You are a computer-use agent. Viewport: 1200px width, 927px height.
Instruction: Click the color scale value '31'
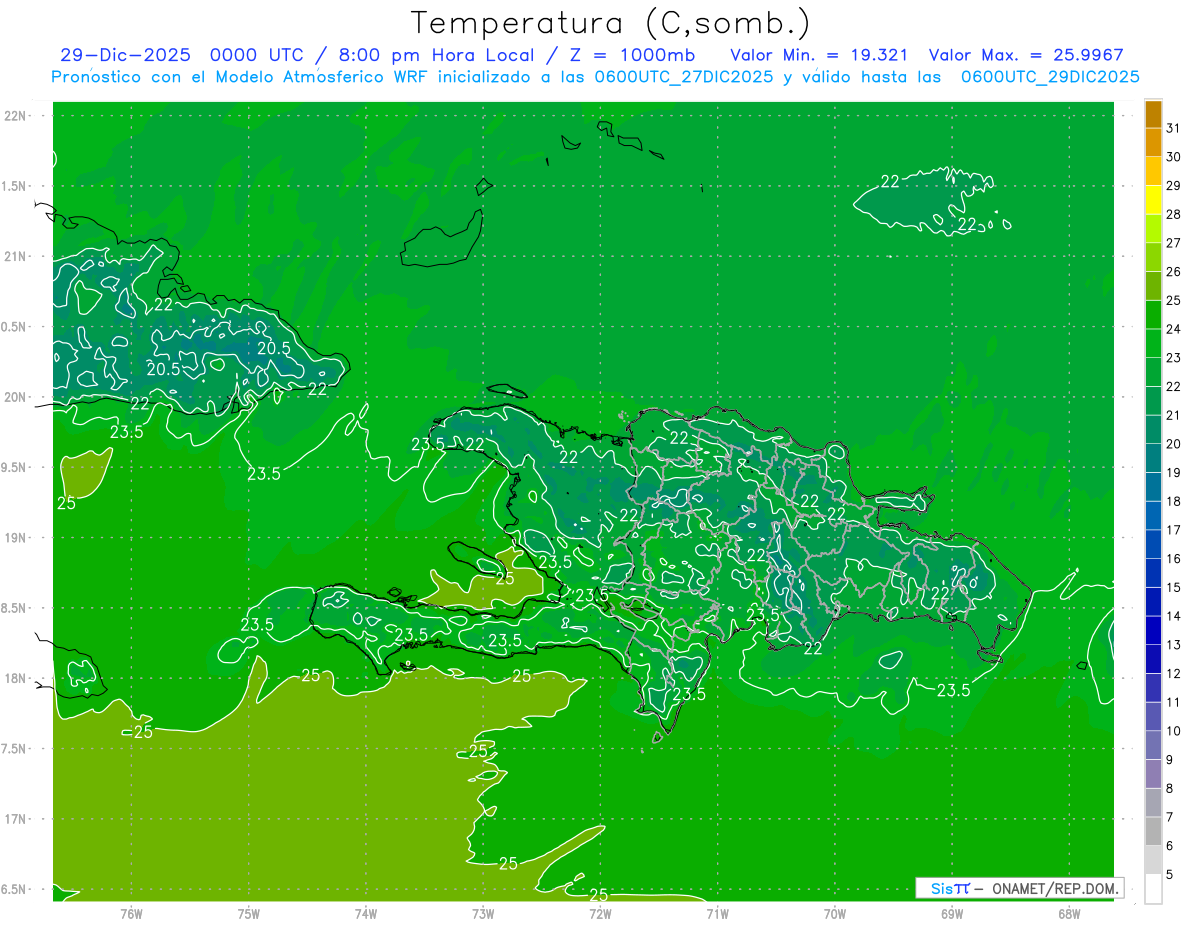(1174, 128)
